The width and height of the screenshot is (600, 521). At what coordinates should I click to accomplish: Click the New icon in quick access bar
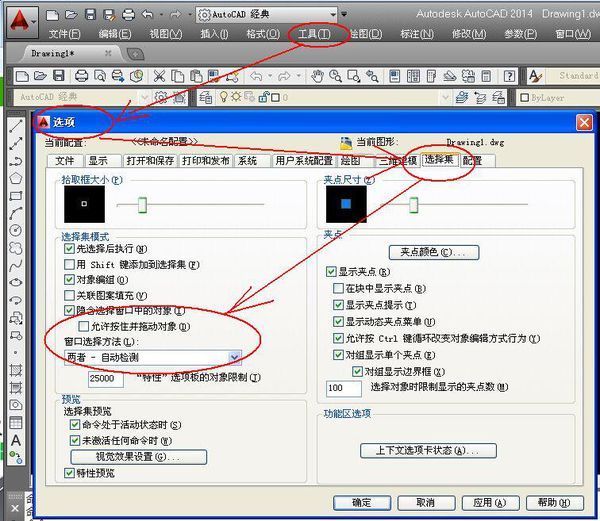pos(52,15)
